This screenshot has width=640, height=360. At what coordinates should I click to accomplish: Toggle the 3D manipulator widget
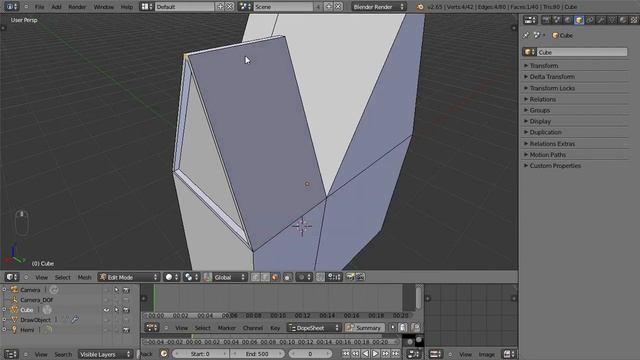pyautogui.click(x=207, y=277)
